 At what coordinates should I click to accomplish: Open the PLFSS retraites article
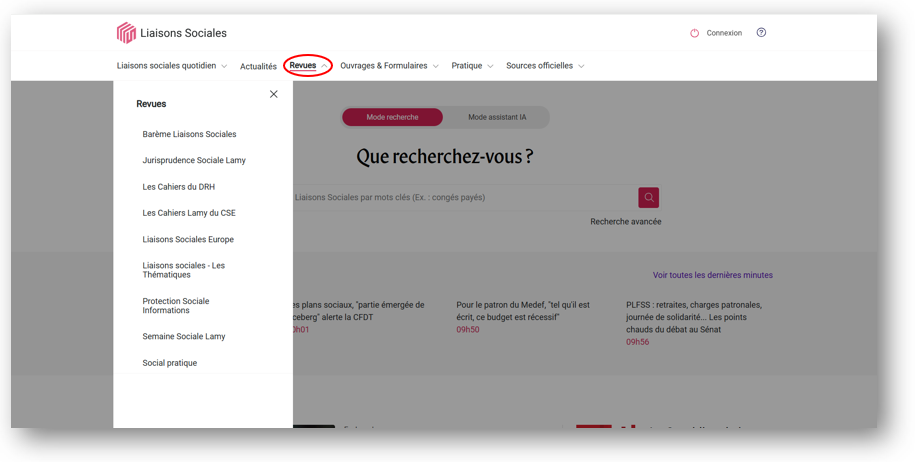pyautogui.click(x=694, y=317)
